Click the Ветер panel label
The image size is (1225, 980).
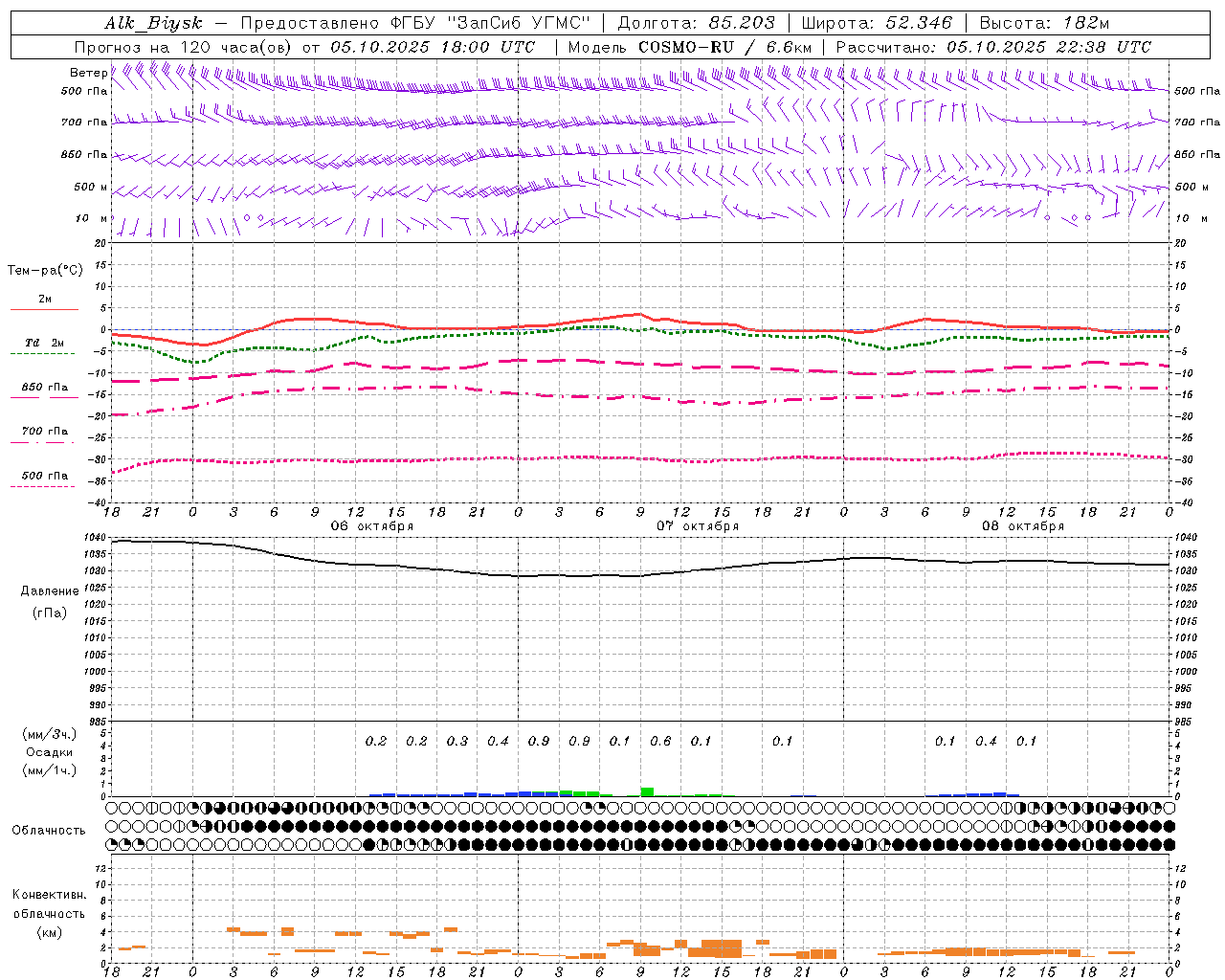pyautogui.click(x=89, y=73)
